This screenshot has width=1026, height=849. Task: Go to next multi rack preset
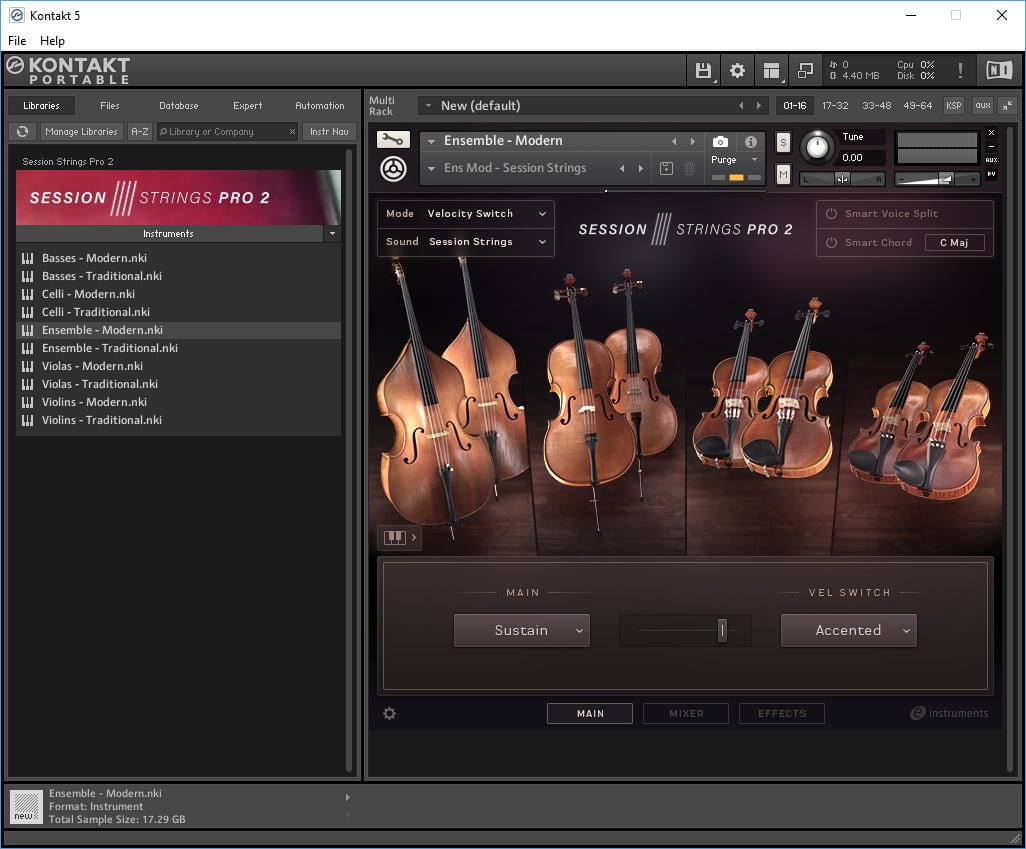[758, 105]
